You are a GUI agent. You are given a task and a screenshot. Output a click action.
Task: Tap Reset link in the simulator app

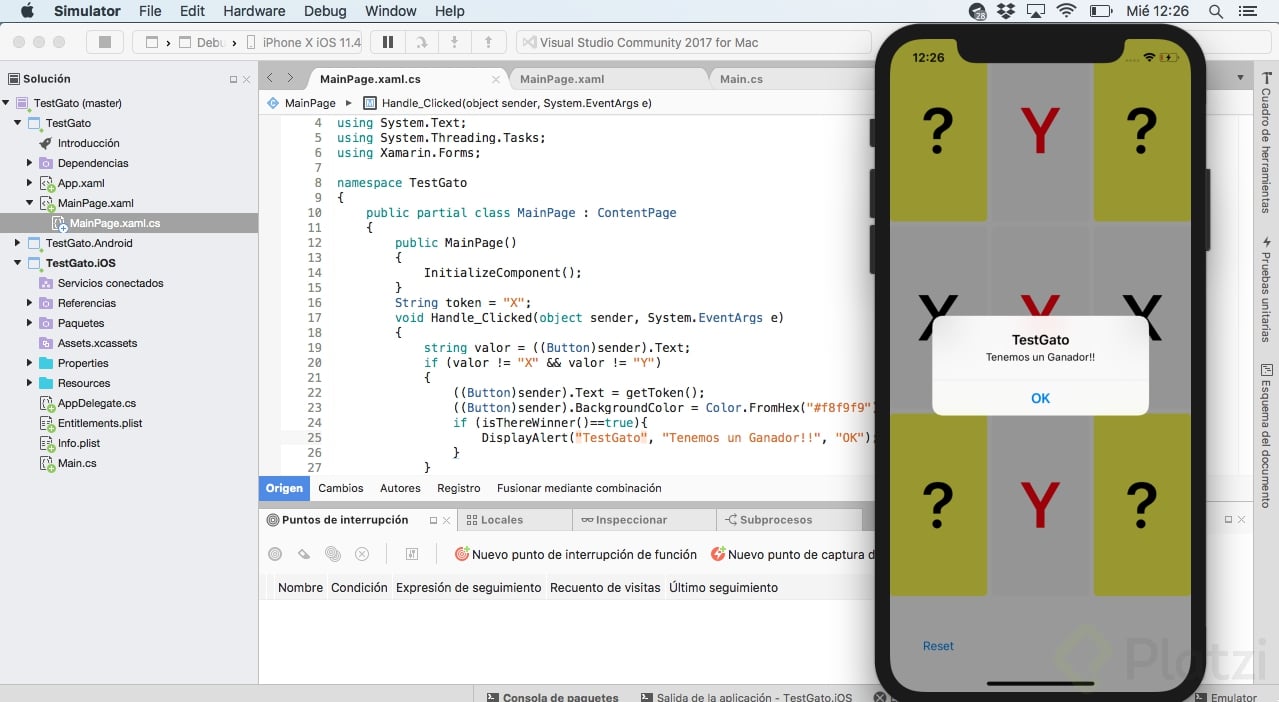(x=938, y=646)
